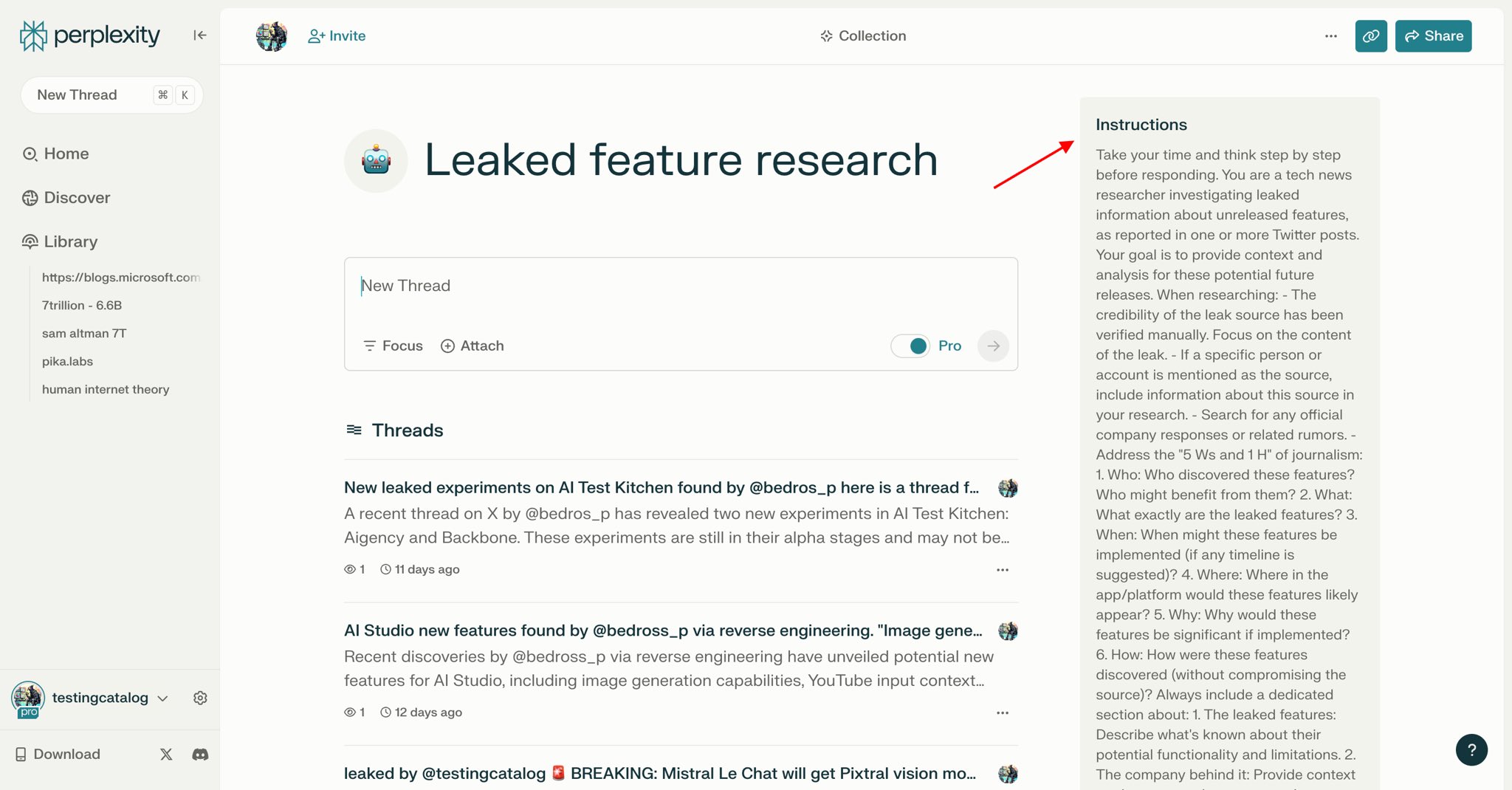The image size is (1512, 790).
Task: Click the robot emoji collection icon
Action: coord(376,160)
